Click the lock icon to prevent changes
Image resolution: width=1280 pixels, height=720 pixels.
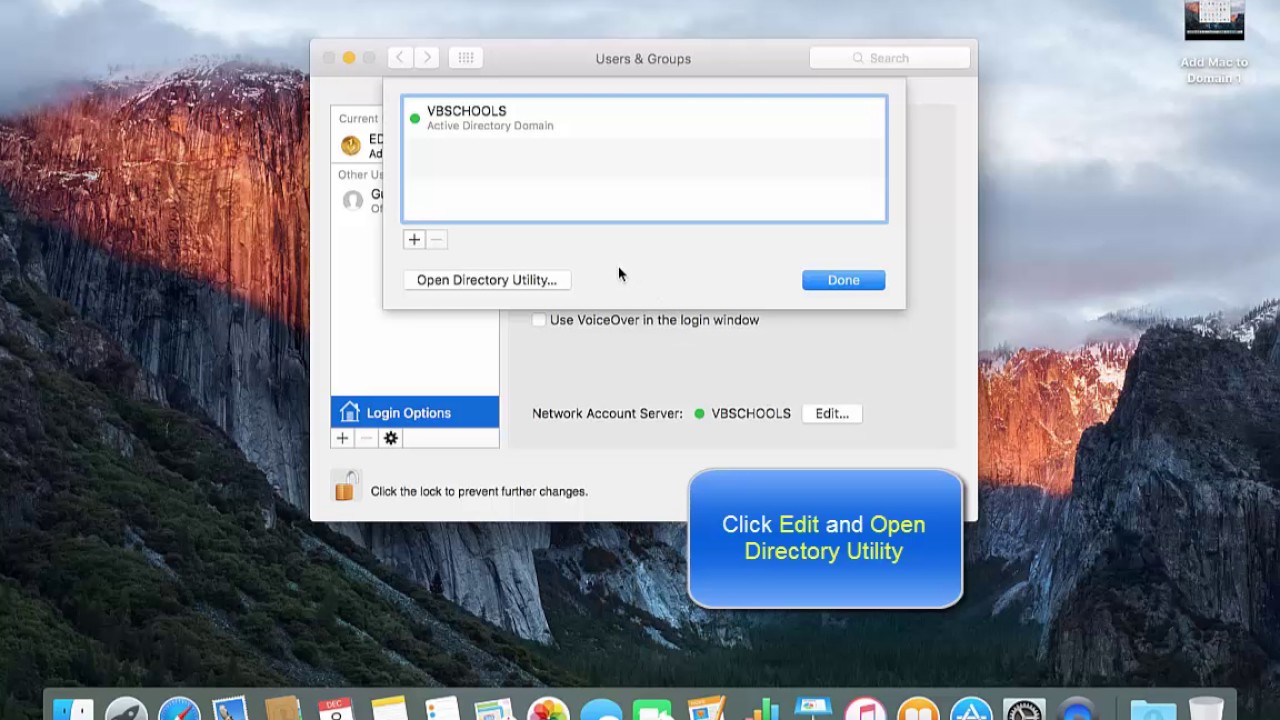(x=345, y=487)
